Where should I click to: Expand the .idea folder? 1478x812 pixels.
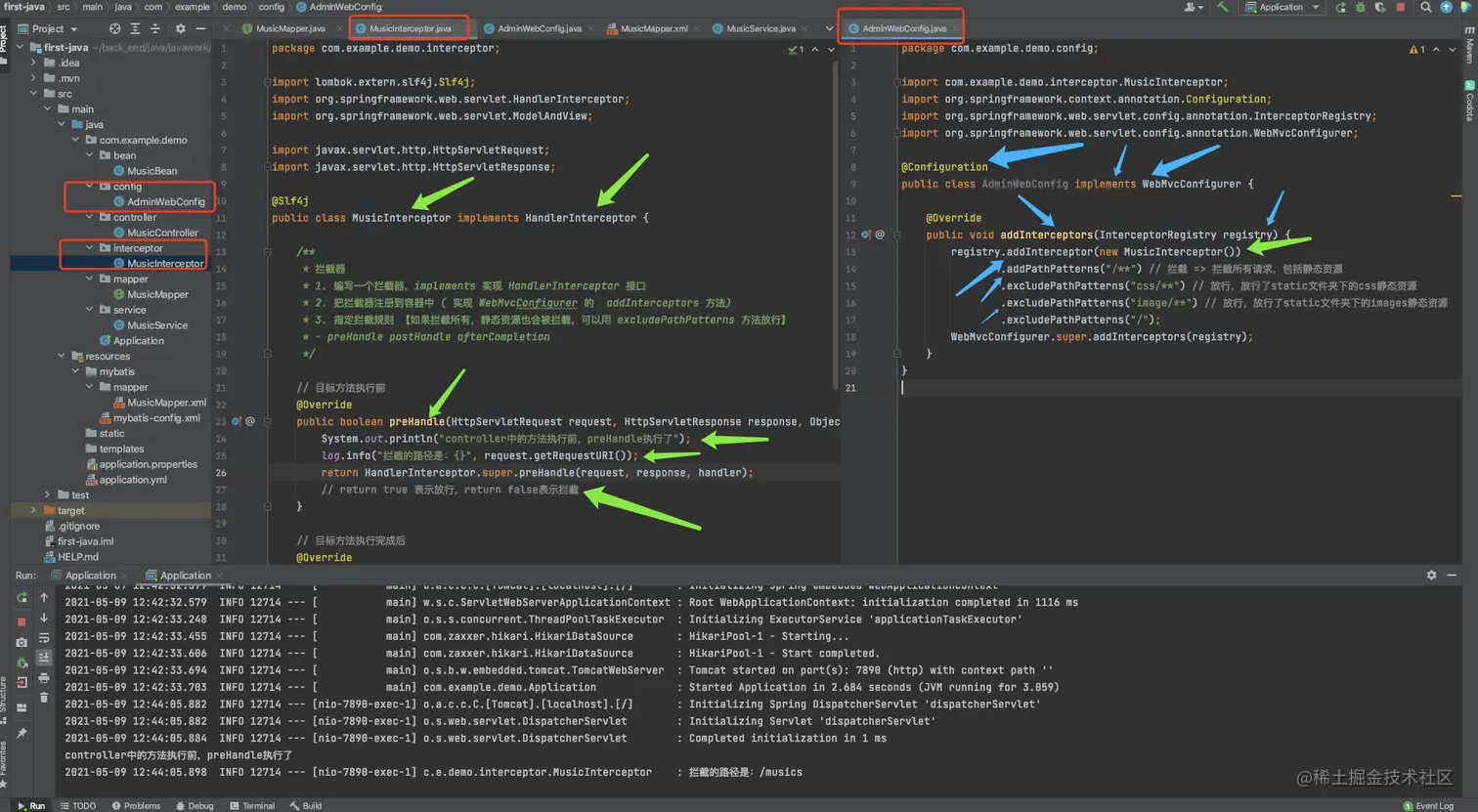point(34,63)
